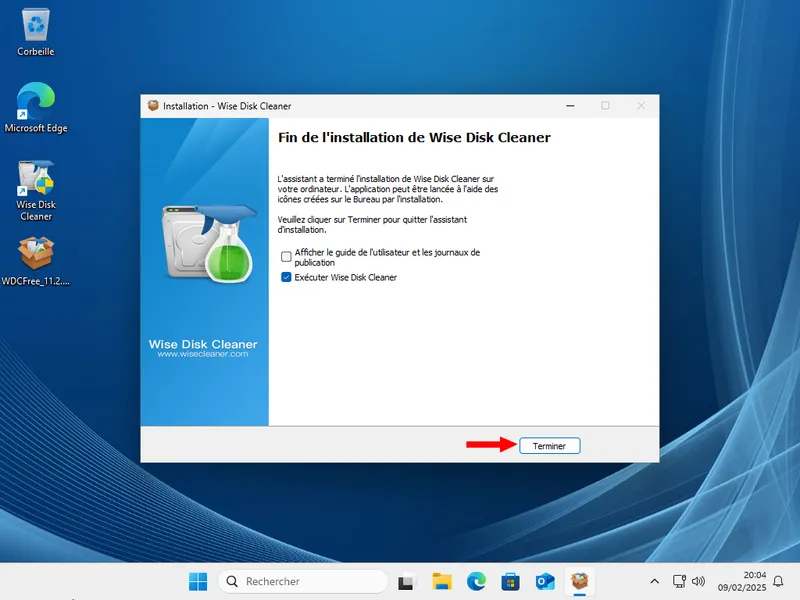Minimize the Wise Disk Cleaner installer window
800x600 pixels.
click(570, 106)
